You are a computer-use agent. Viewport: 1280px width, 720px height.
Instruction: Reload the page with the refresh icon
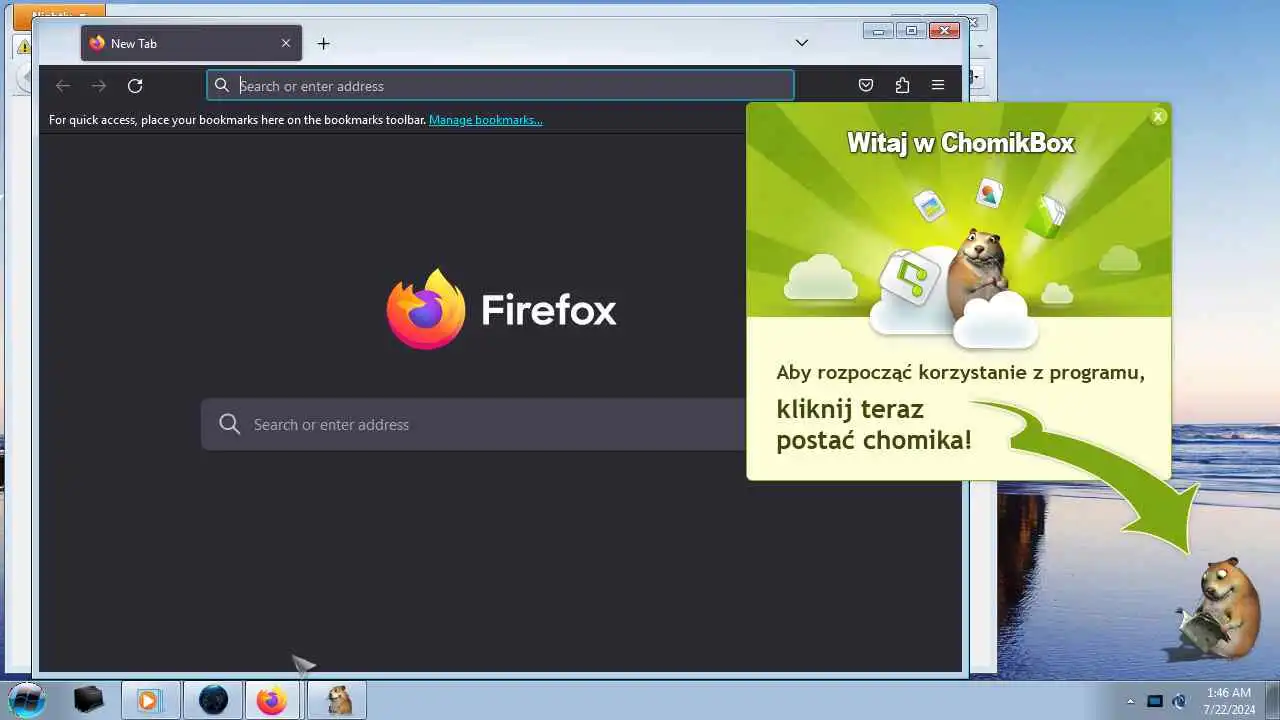click(135, 86)
